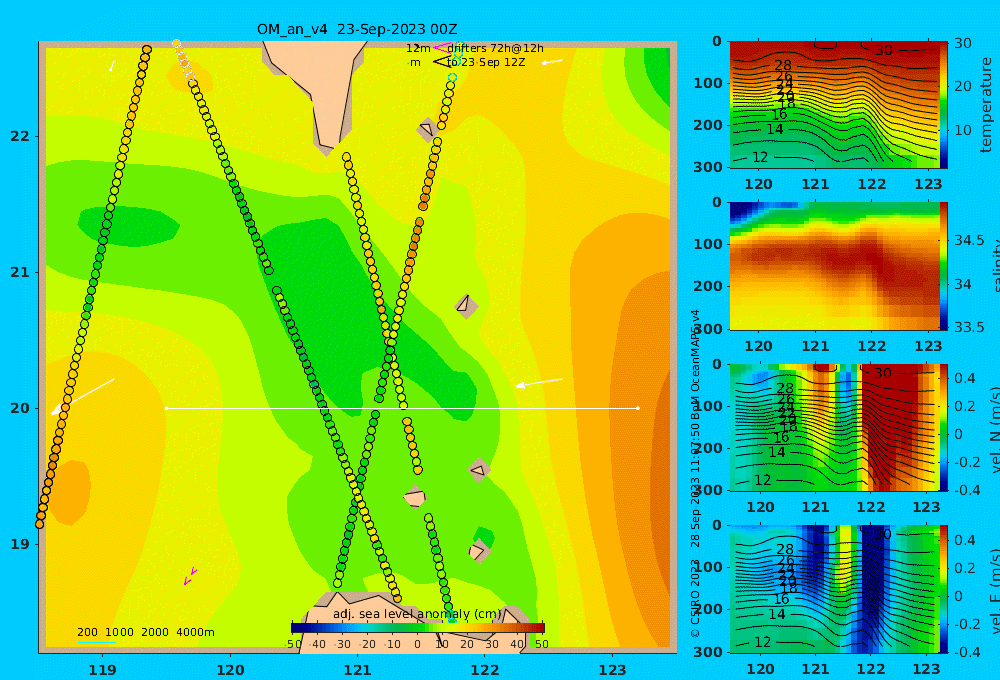Click the '33.5' tick on the salinity scale
This screenshot has width=1000, height=680.
[x=969, y=327]
